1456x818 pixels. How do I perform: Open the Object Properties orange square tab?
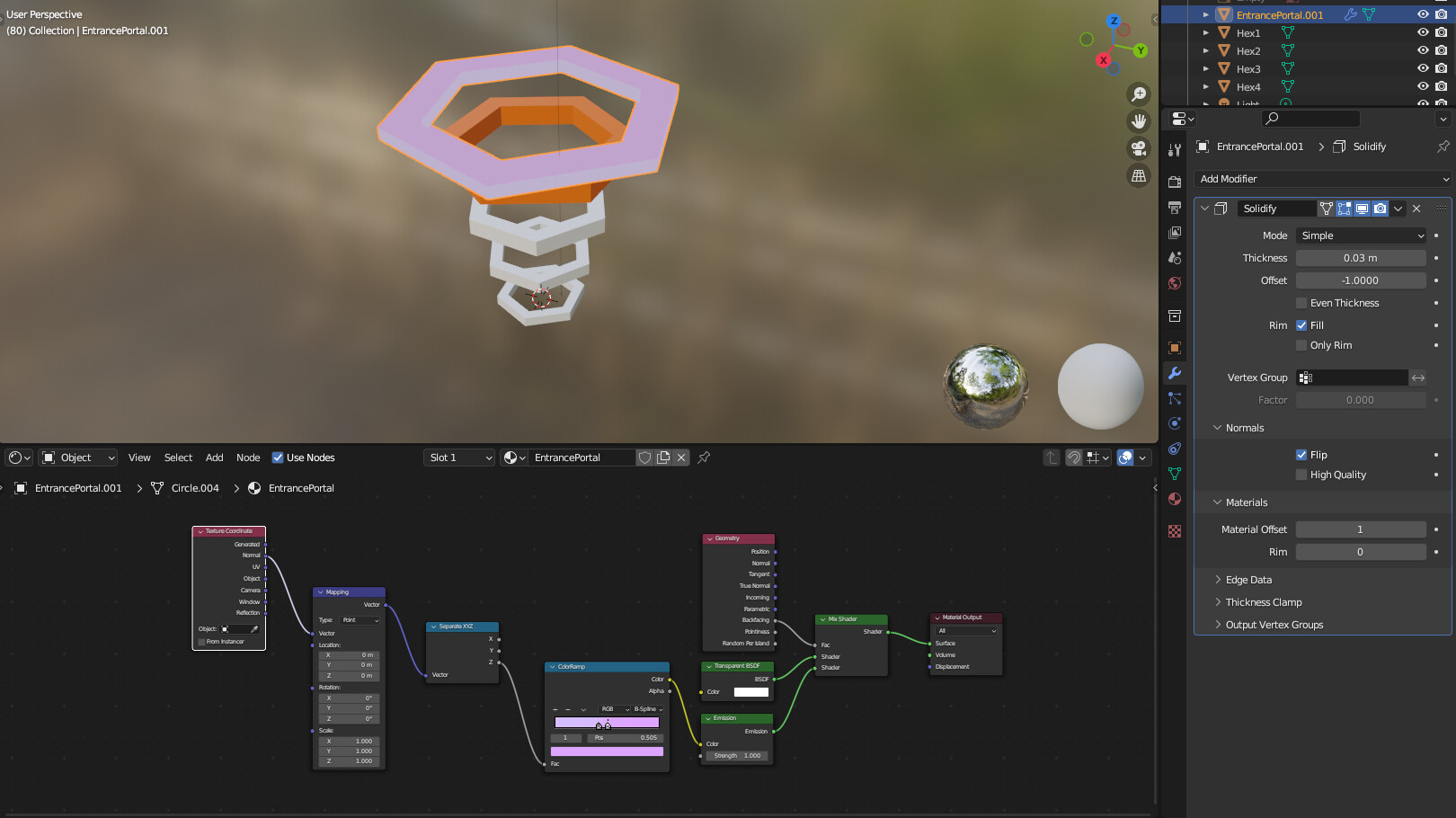click(1175, 348)
